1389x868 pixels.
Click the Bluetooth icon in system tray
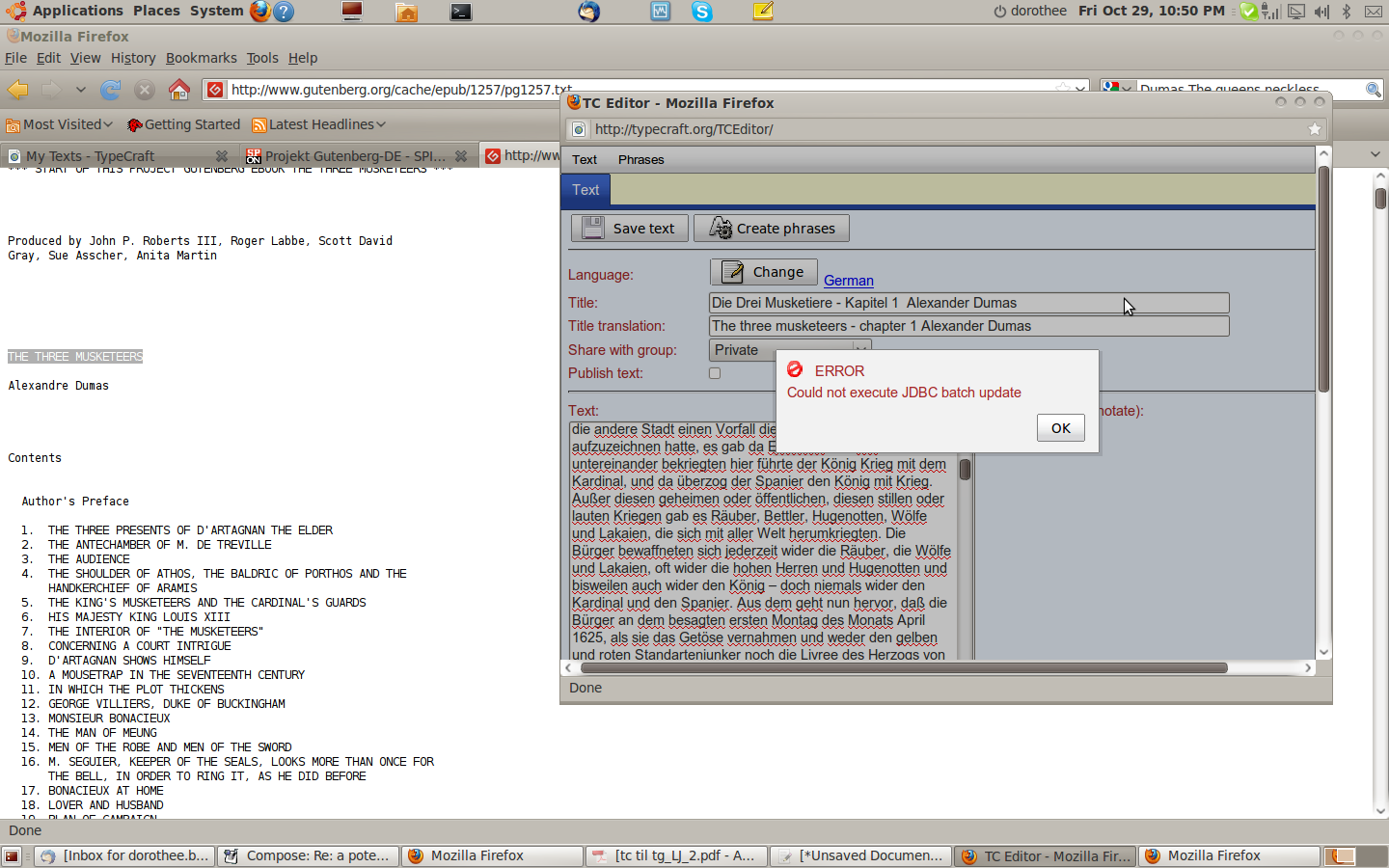[1347, 12]
